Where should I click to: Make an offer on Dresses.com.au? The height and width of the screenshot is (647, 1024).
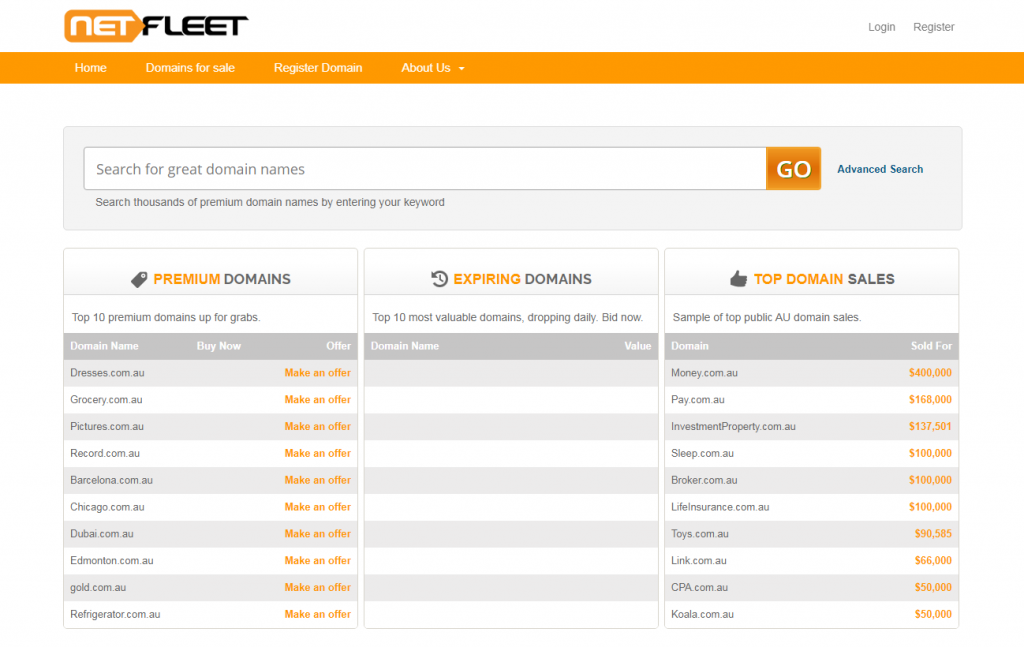click(318, 372)
